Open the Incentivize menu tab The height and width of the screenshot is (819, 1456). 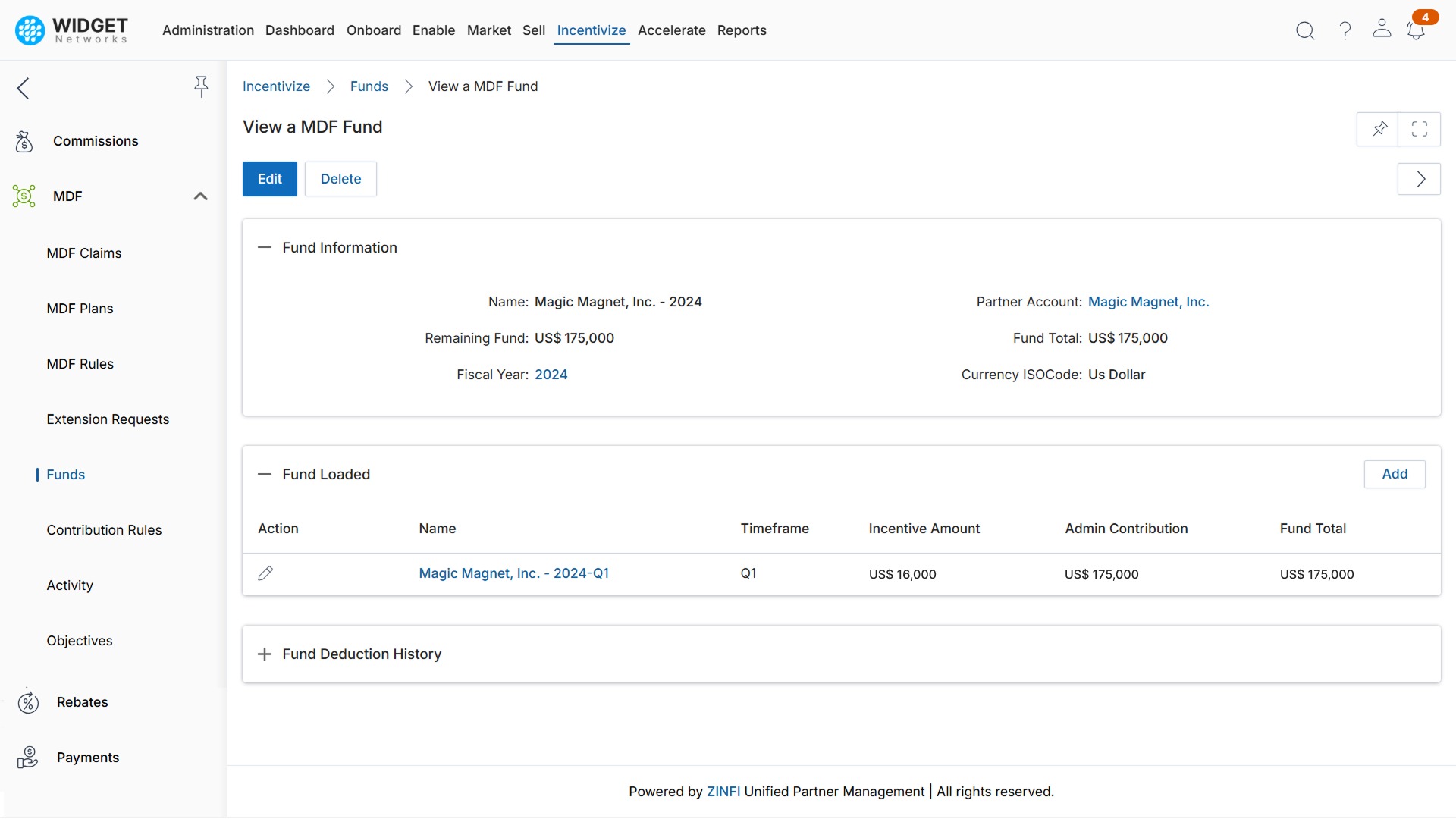click(x=591, y=30)
